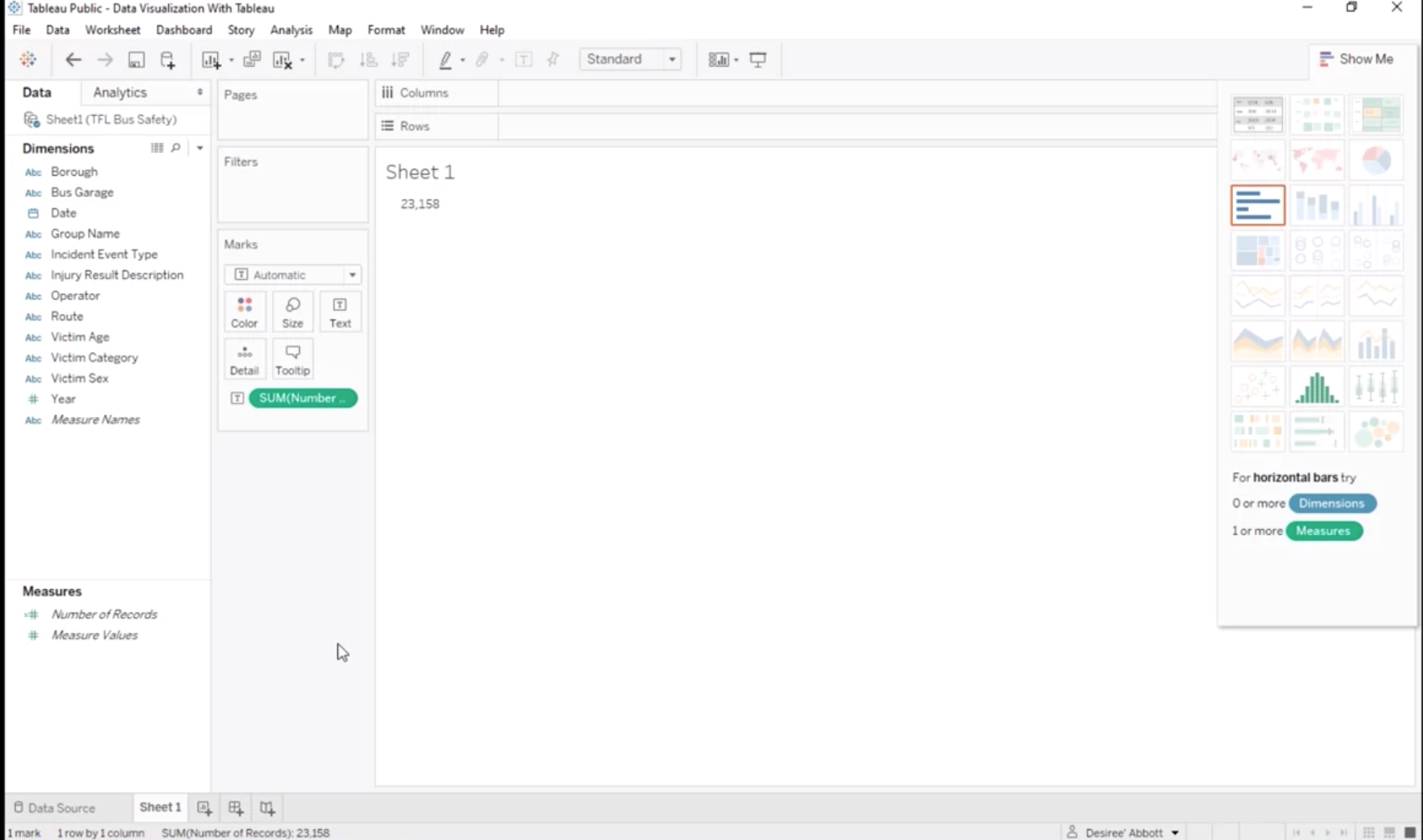This screenshot has width=1423, height=840.
Task: Select the Victim Category field
Action: point(94,357)
